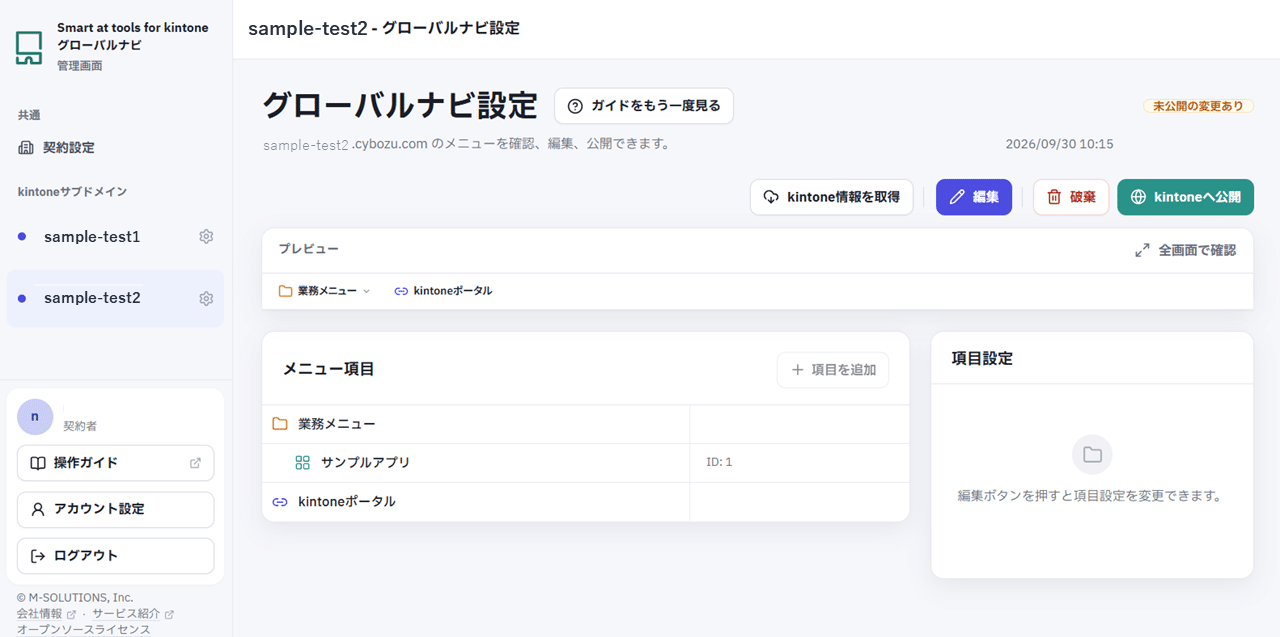The height and width of the screenshot is (637, 1280).
Task: Click the gray folder icon in 項目設定 panel
Action: [x=1092, y=455]
